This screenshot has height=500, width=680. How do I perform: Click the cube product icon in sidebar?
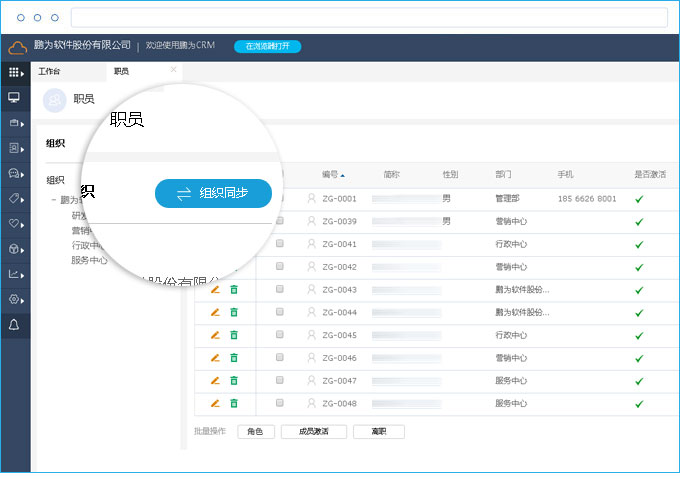pyautogui.click(x=14, y=248)
